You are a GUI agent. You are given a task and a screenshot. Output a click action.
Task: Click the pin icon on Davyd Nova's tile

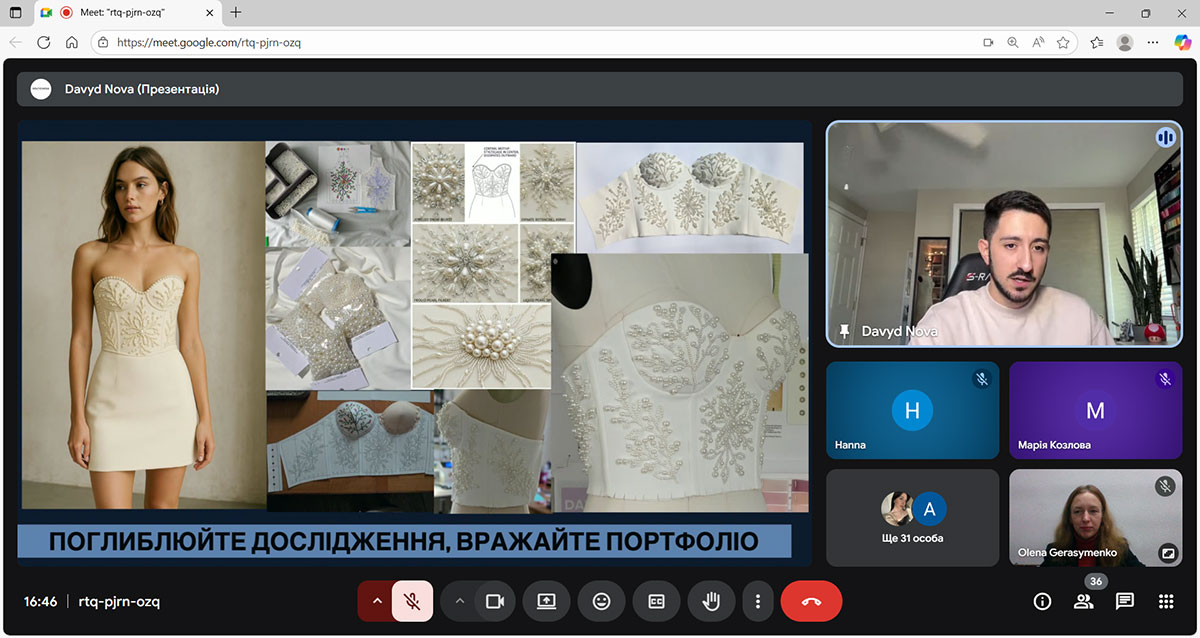pos(845,331)
